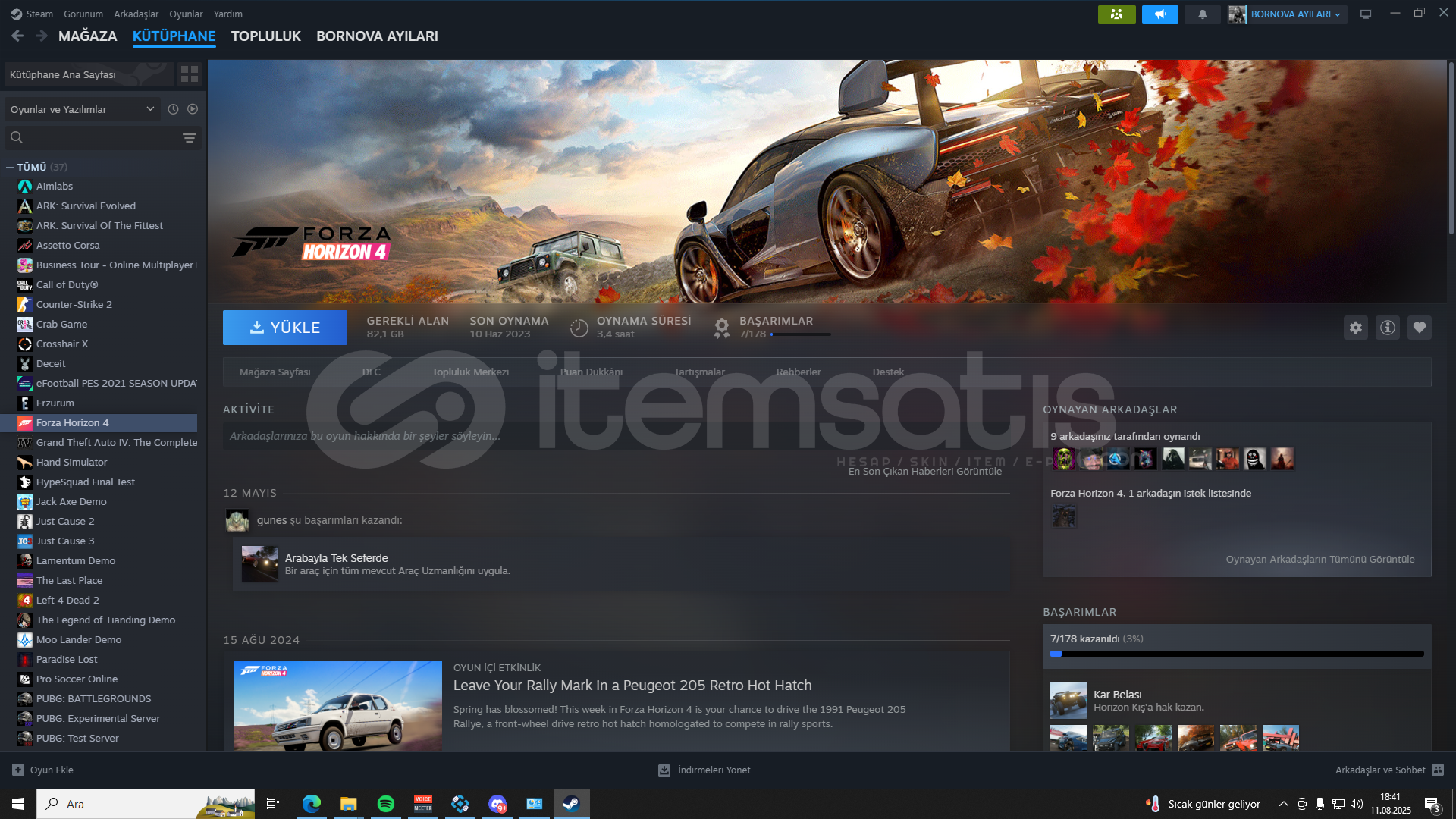Click the achievements trophy icon
This screenshot has width=1456, height=819.
click(722, 328)
